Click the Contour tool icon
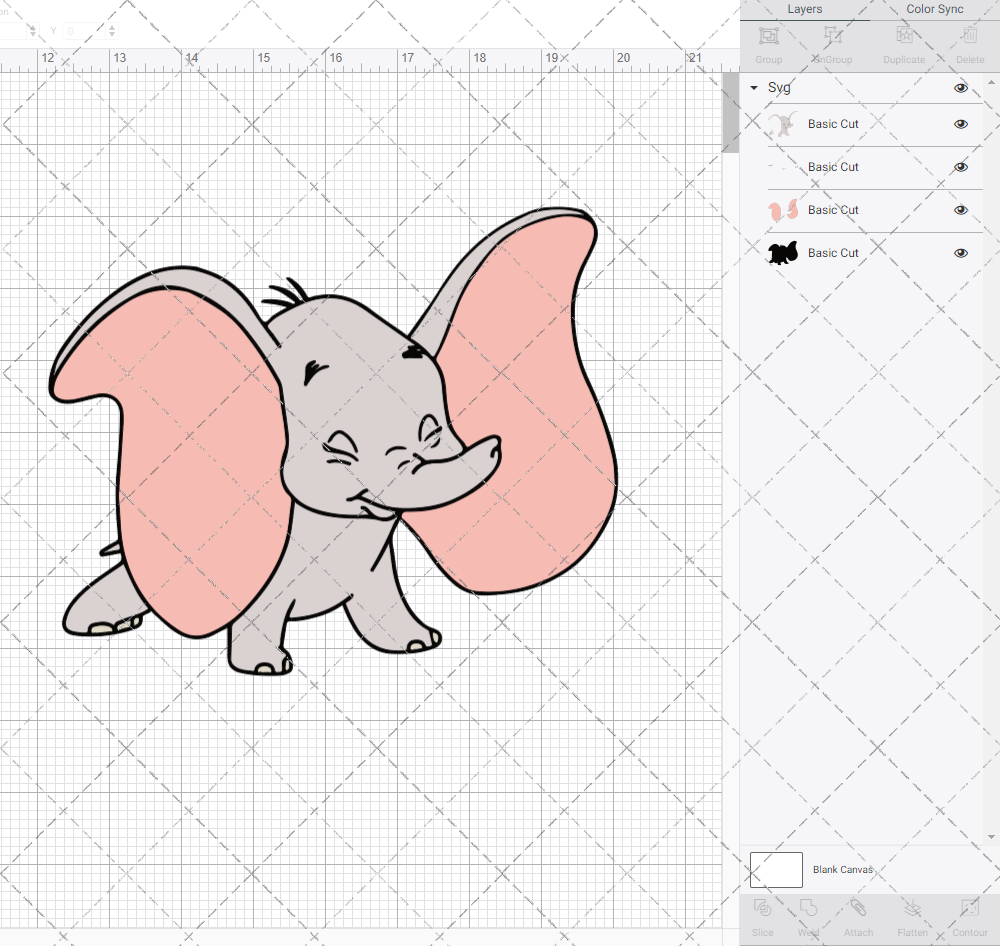The width and height of the screenshot is (1000, 946). tap(969, 908)
